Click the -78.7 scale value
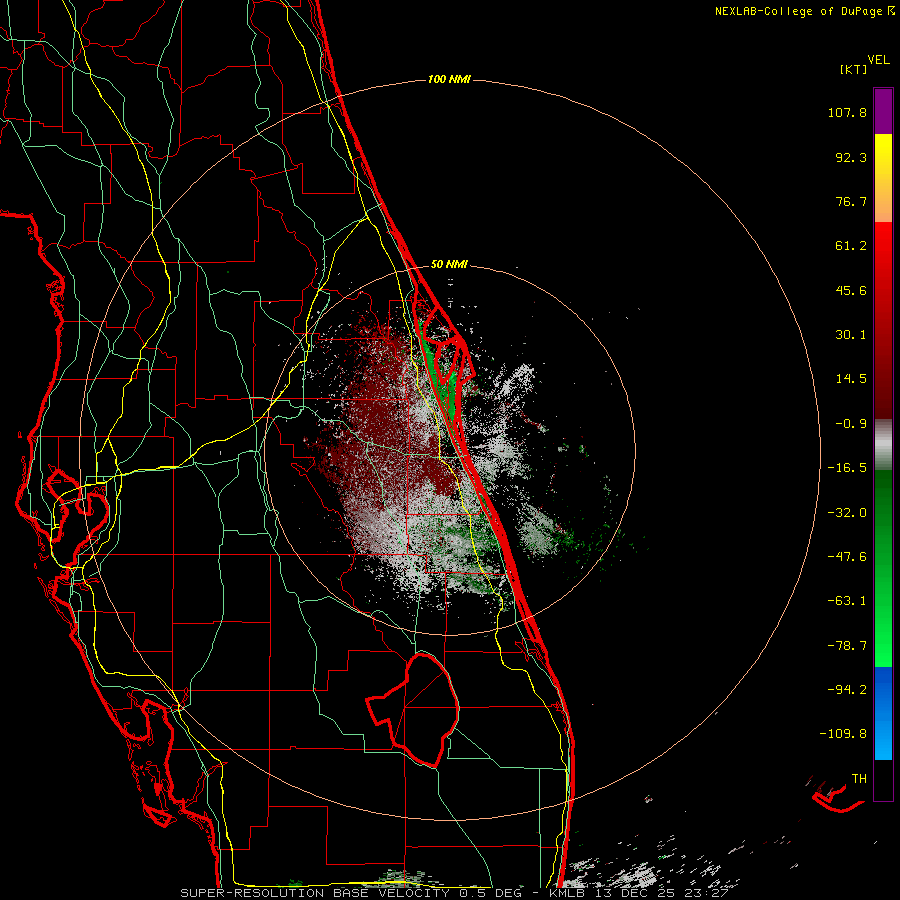The height and width of the screenshot is (900, 900). 847,646
